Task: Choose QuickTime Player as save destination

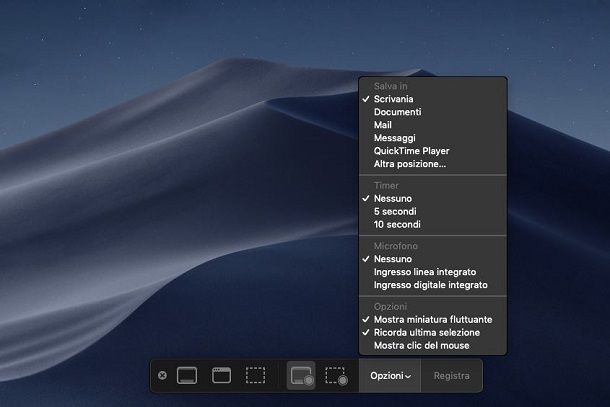Action: [x=433, y=151]
